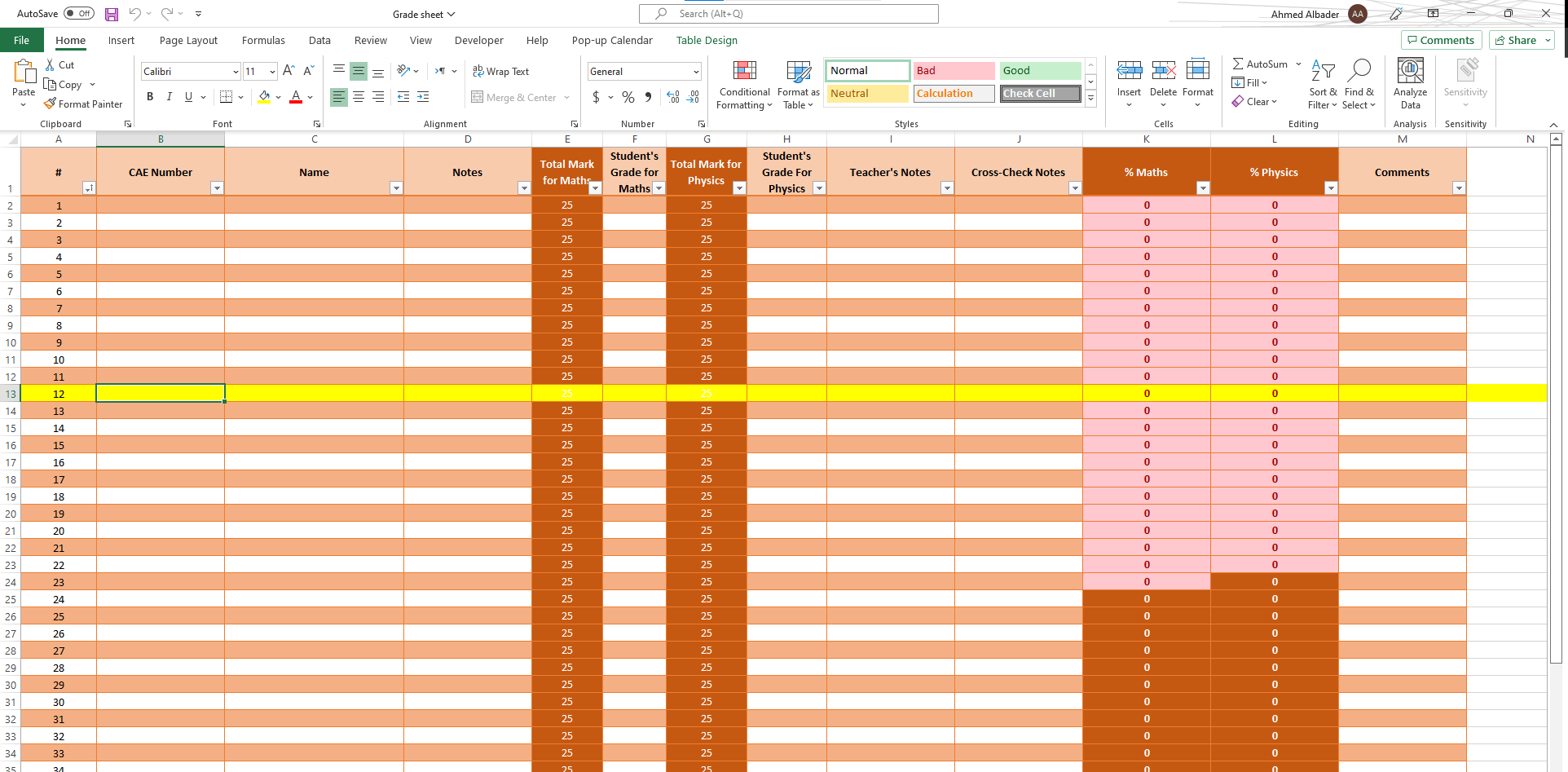The height and width of the screenshot is (772, 1568).
Task: Toggle Middle Align vertical alignment
Action: click(x=359, y=72)
